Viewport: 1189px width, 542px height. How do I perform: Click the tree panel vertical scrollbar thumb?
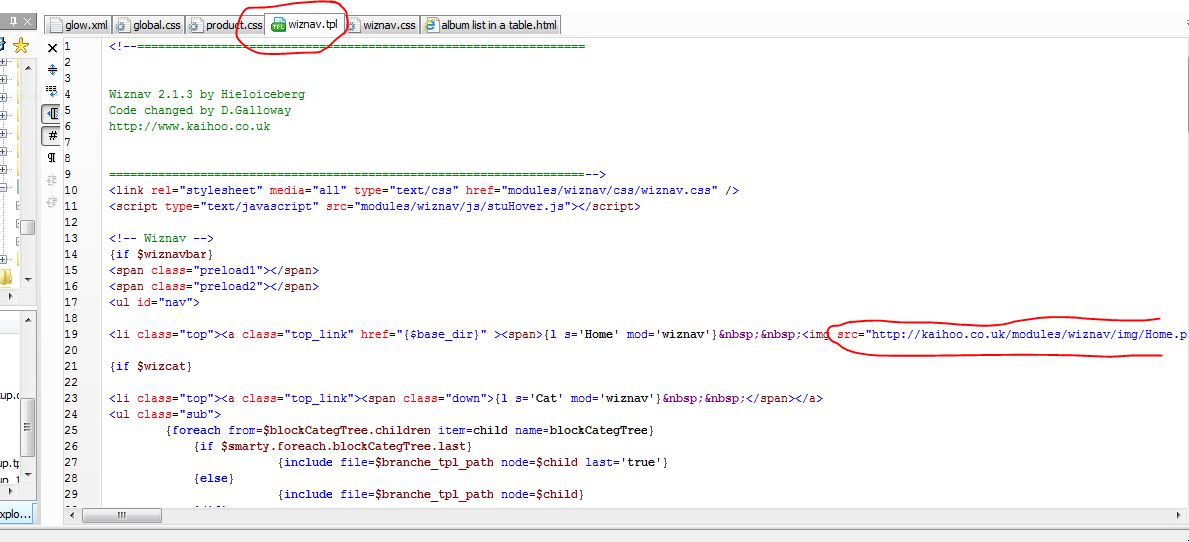pos(28,227)
